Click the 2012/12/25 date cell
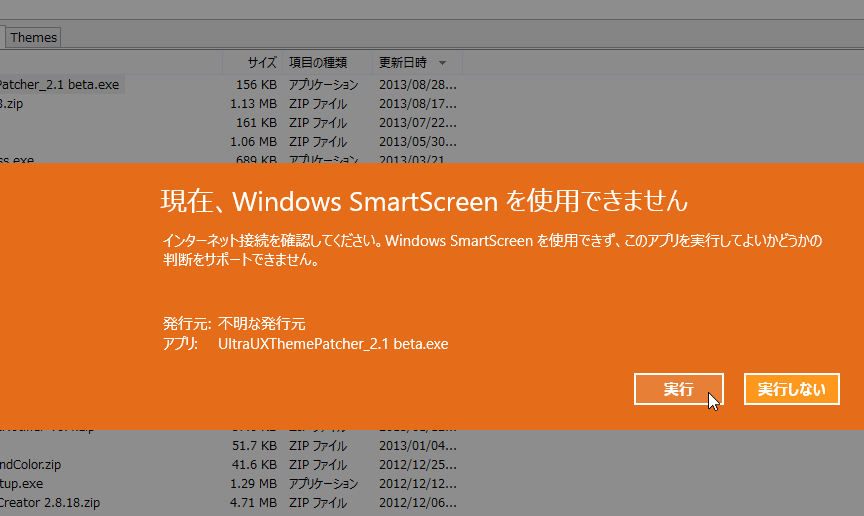The height and width of the screenshot is (516, 864). coord(418,464)
